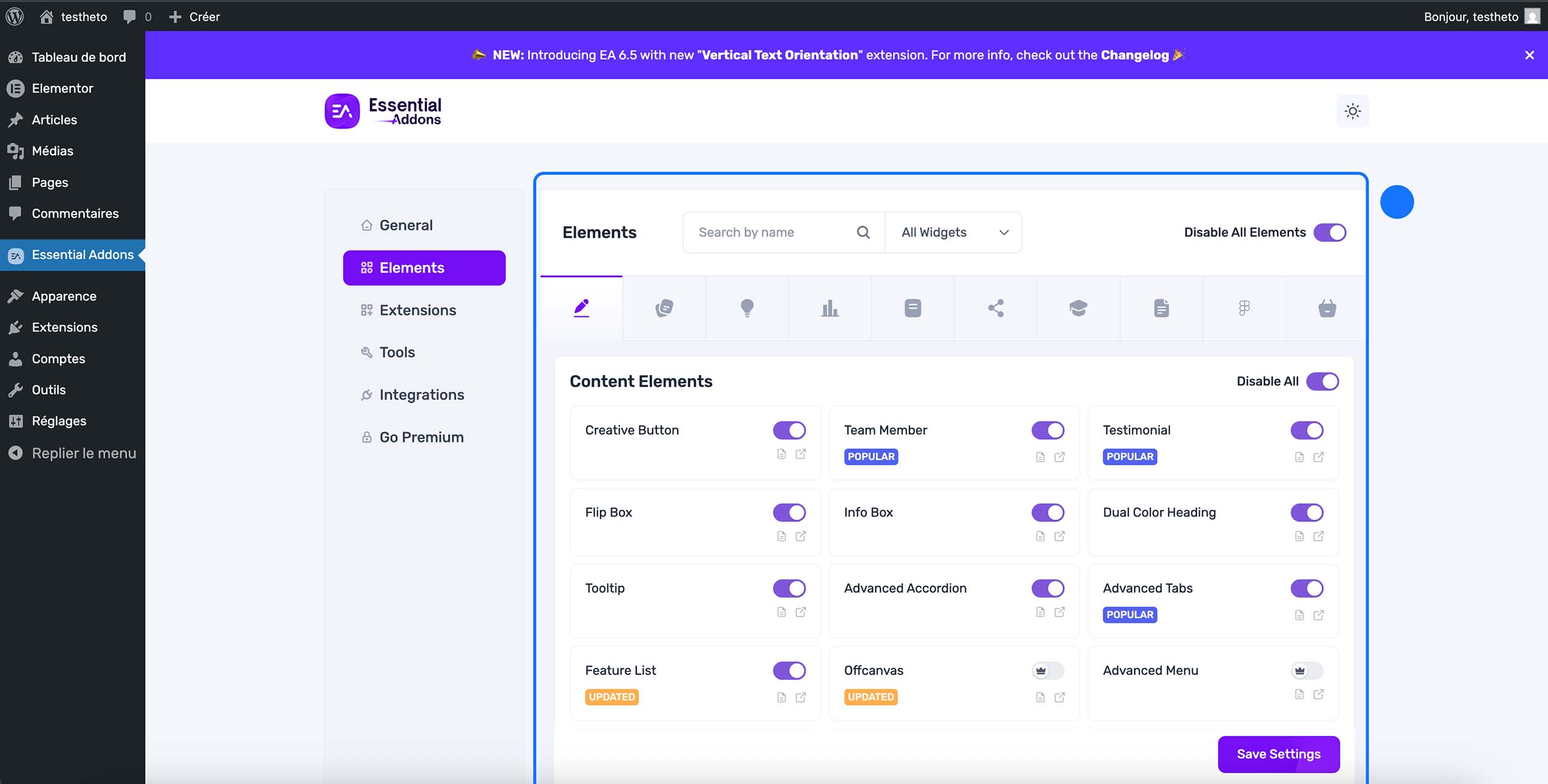1548x784 pixels.
Task: Click the documentation icon under Creative Button
Action: click(x=782, y=454)
